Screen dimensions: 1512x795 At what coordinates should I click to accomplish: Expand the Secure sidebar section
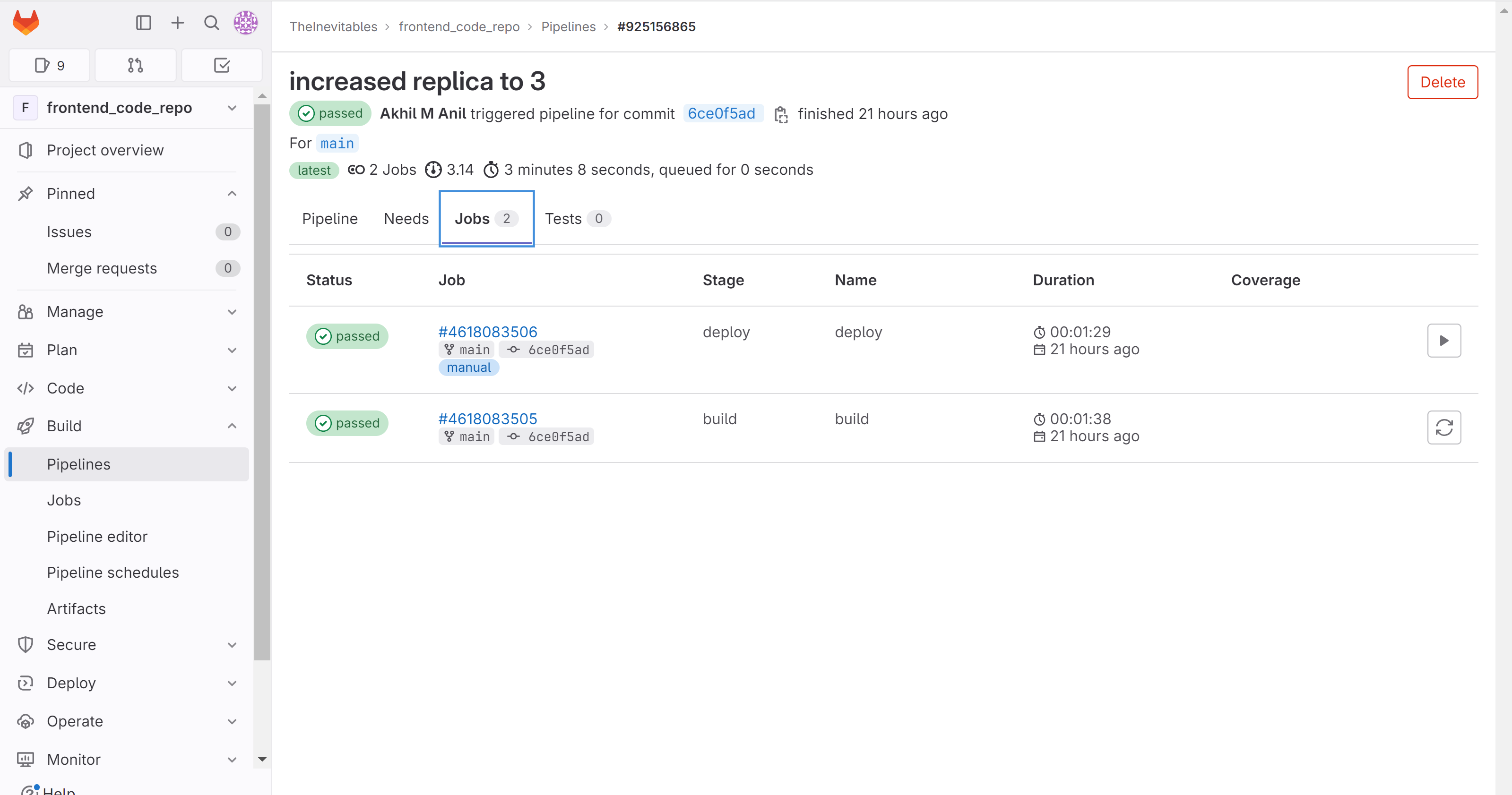[232, 645]
